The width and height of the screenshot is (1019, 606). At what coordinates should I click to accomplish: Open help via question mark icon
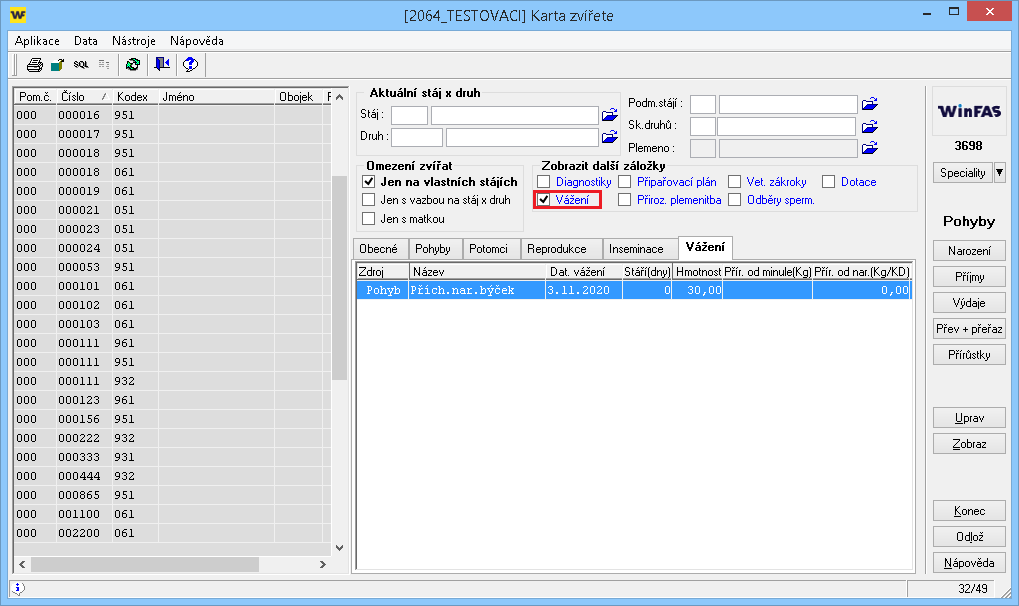point(190,65)
